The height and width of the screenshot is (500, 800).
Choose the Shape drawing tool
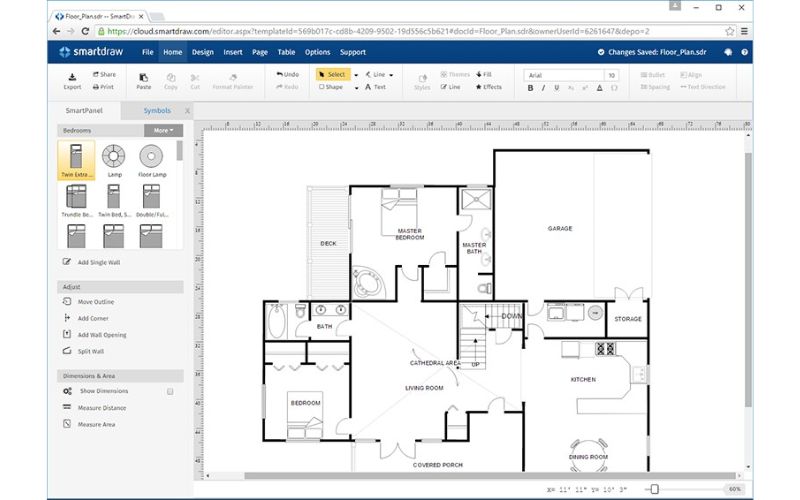[331, 87]
